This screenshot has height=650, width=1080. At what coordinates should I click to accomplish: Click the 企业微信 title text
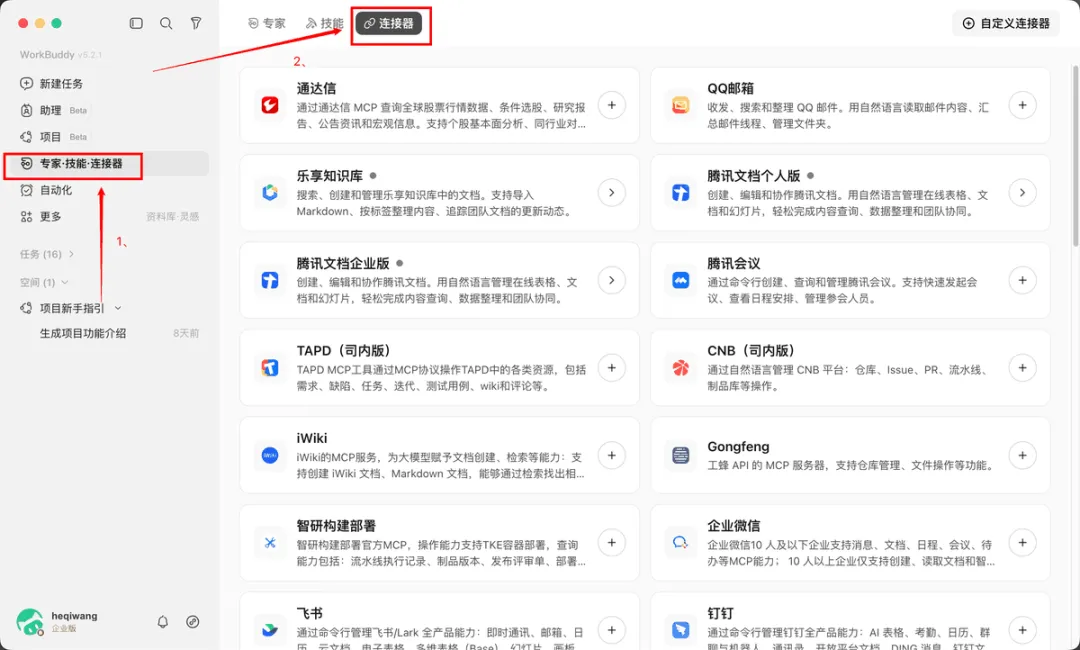(x=734, y=525)
